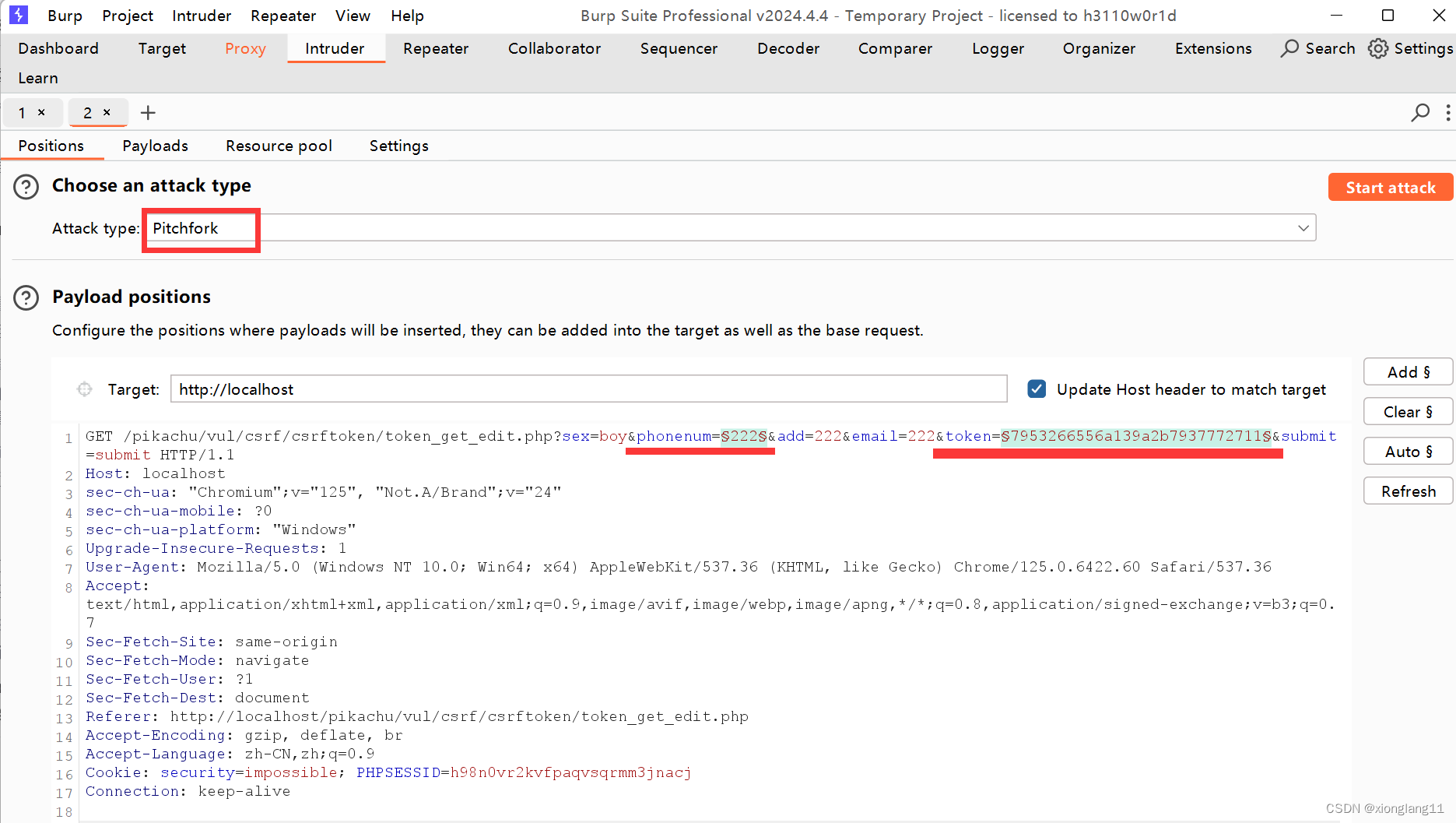Open the Intruder menu

[x=202, y=16]
